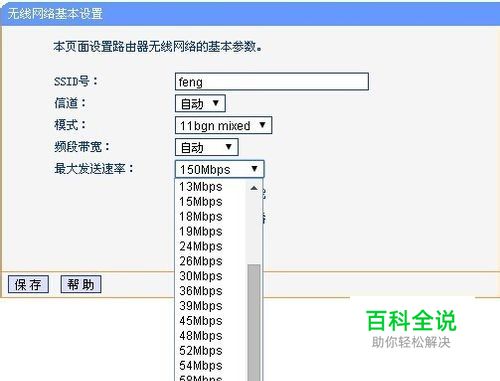Select 15Mbps from the rate list
The image size is (500, 381).
(211, 202)
